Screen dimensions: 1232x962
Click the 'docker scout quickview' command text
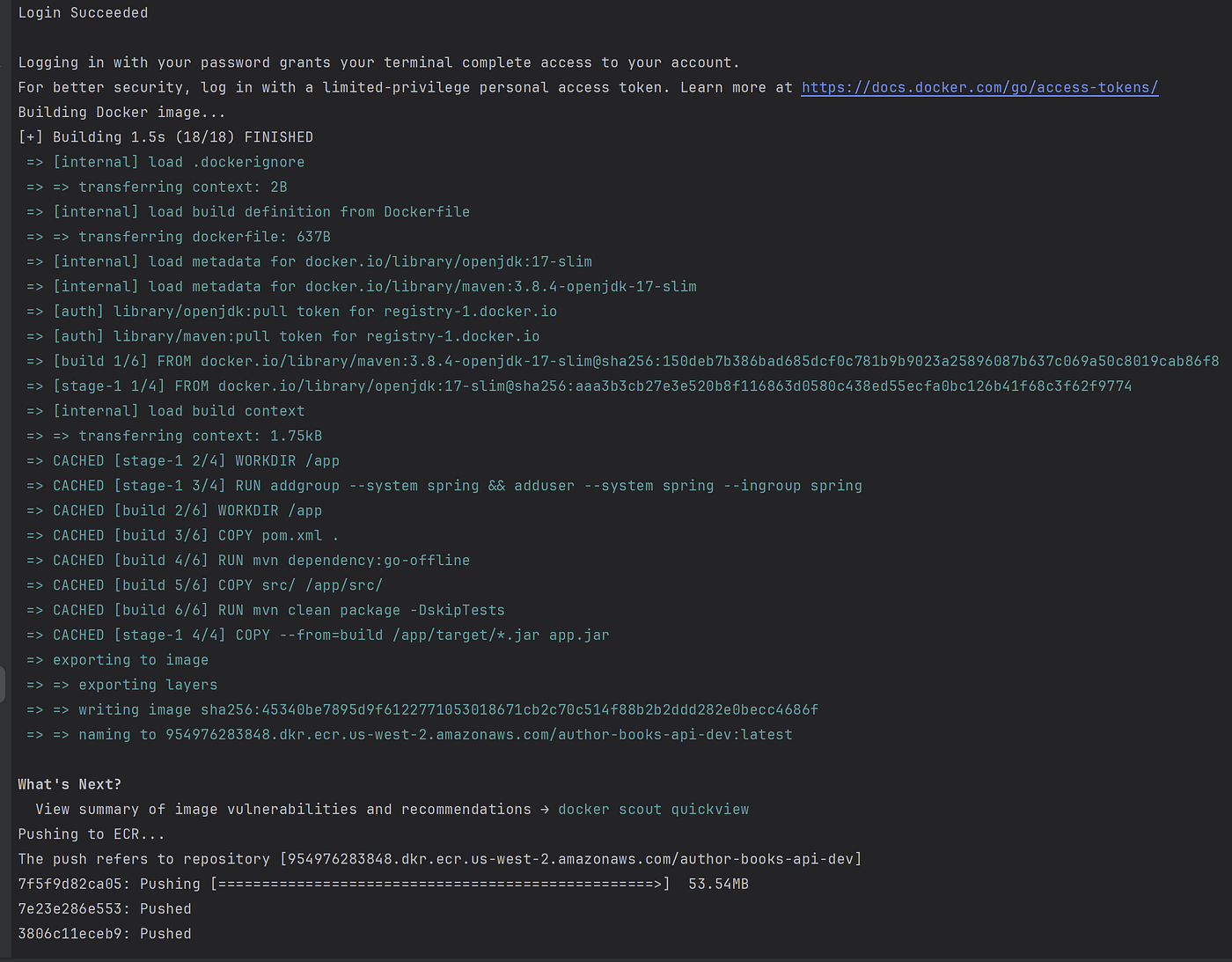pyautogui.click(x=653, y=809)
